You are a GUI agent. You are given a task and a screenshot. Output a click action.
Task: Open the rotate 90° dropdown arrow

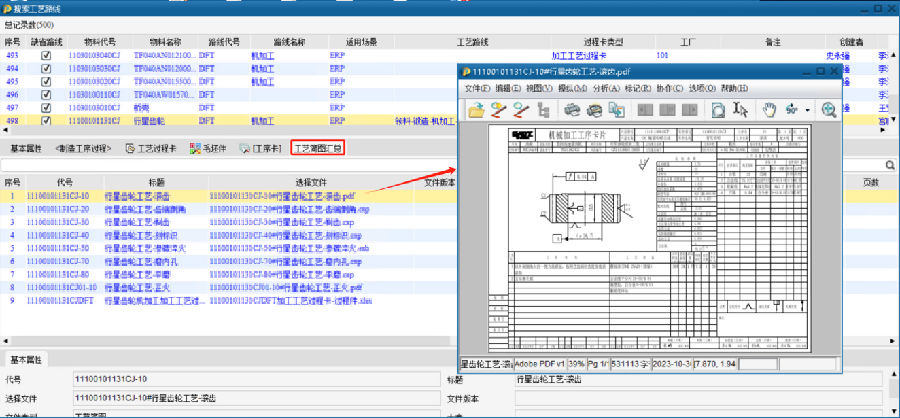pyautogui.click(x=807, y=109)
